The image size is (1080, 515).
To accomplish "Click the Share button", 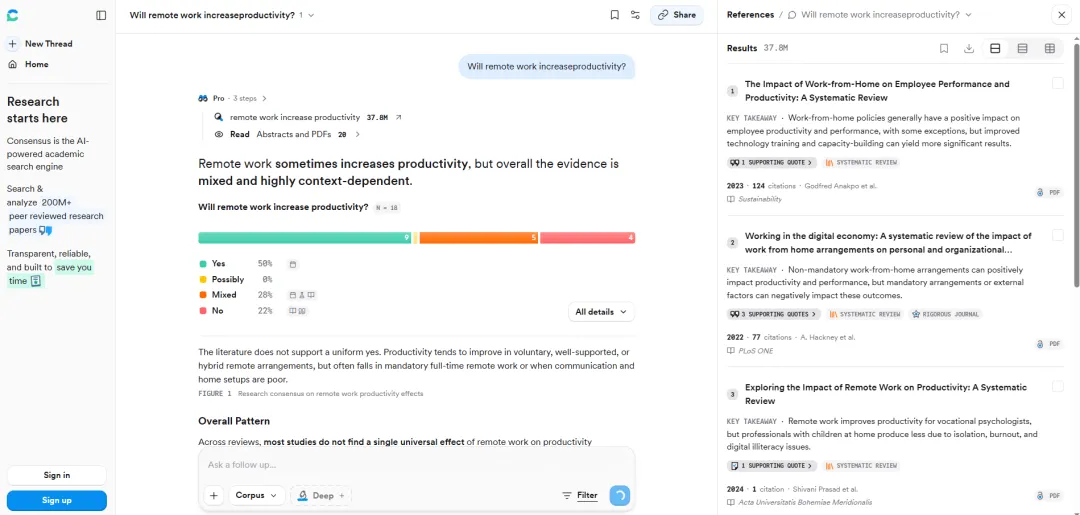I will click(676, 15).
